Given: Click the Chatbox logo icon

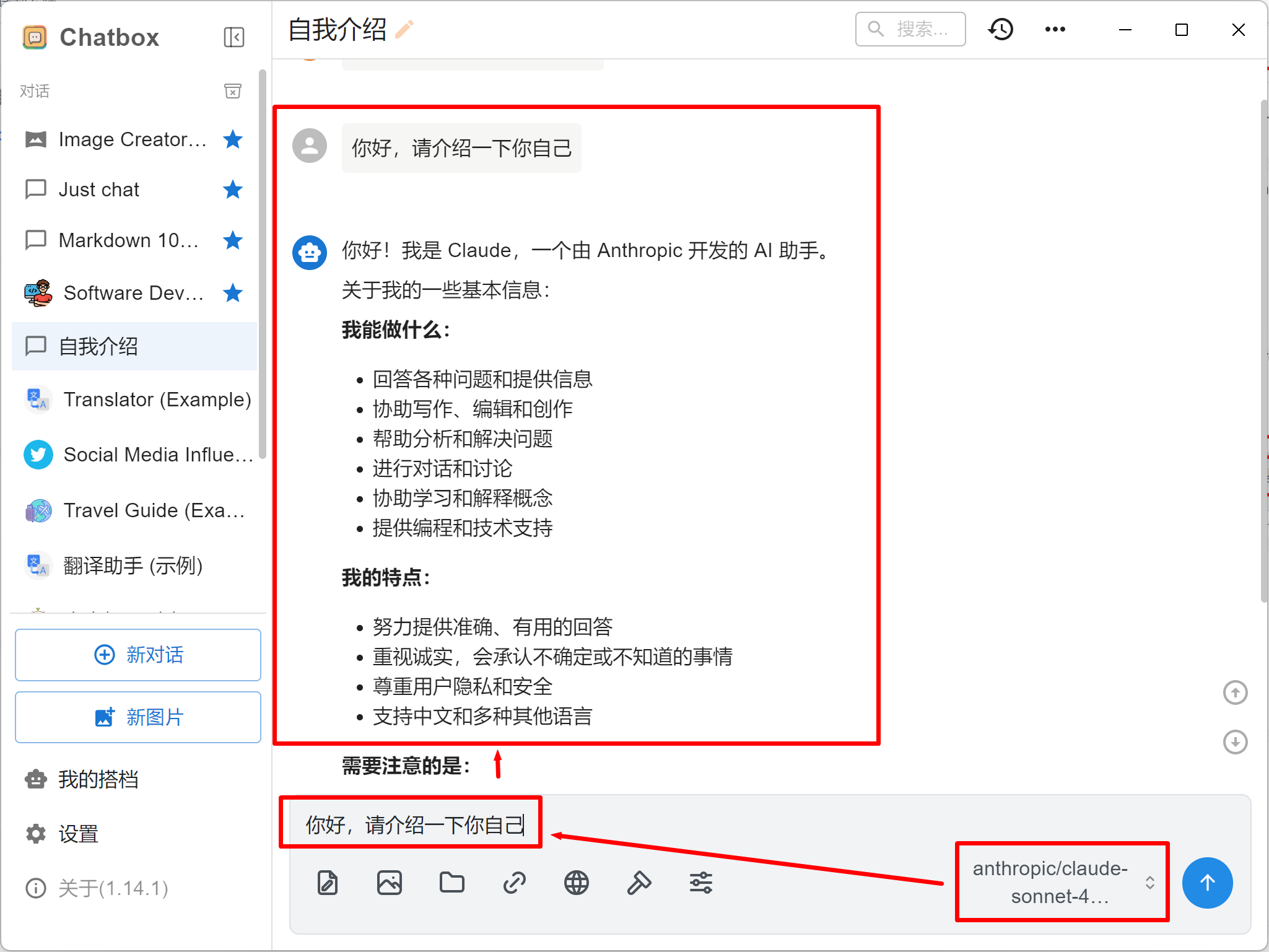Looking at the screenshot, I should [x=35, y=37].
